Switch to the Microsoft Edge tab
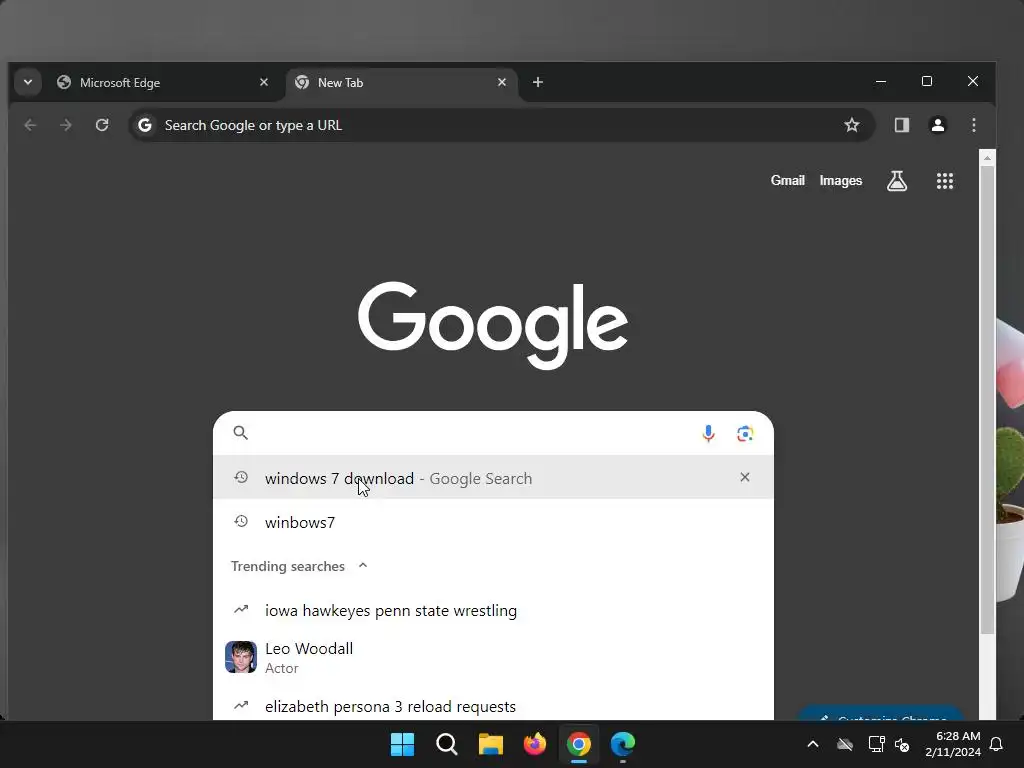This screenshot has height=768, width=1024. click(162, 83)
